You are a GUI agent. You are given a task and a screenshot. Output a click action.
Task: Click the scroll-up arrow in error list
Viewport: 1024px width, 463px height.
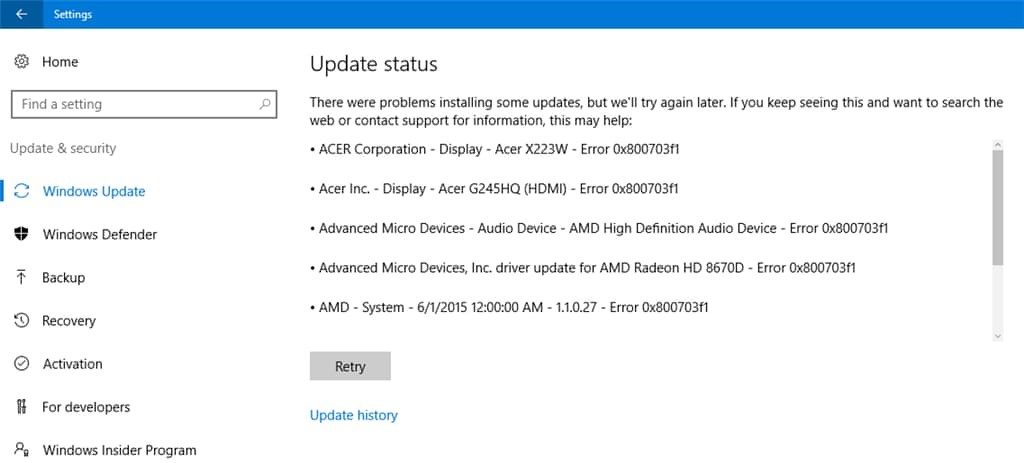[997, 145]
